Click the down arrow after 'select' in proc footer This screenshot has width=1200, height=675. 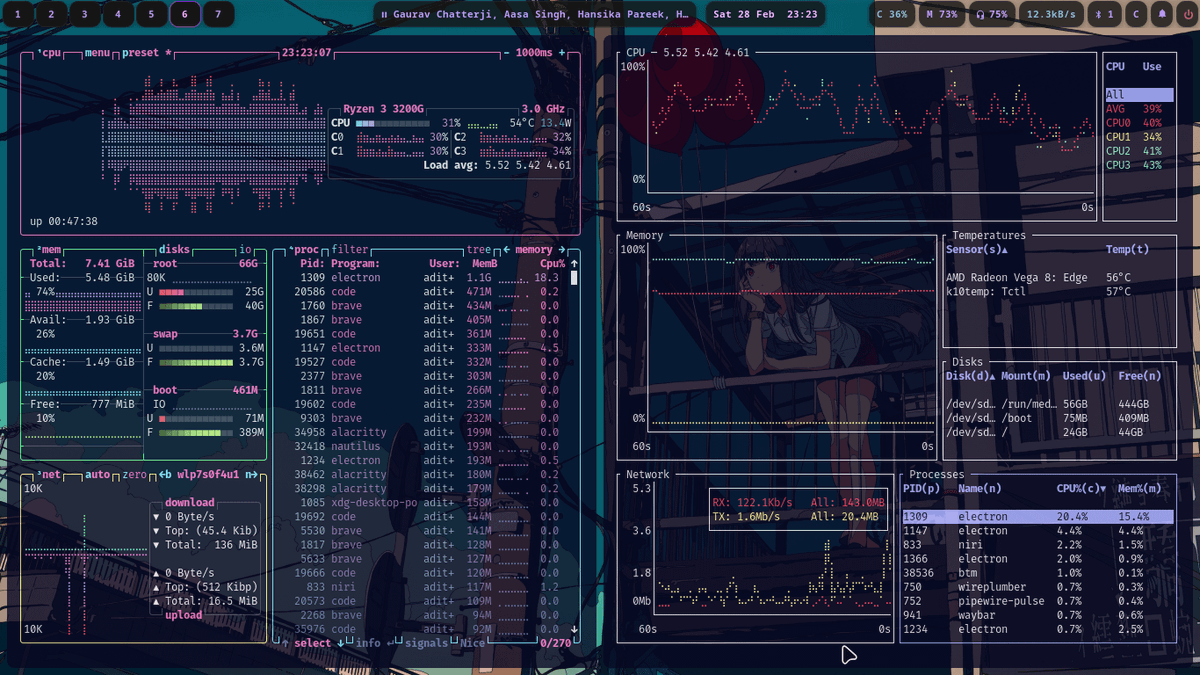(340, 643)
